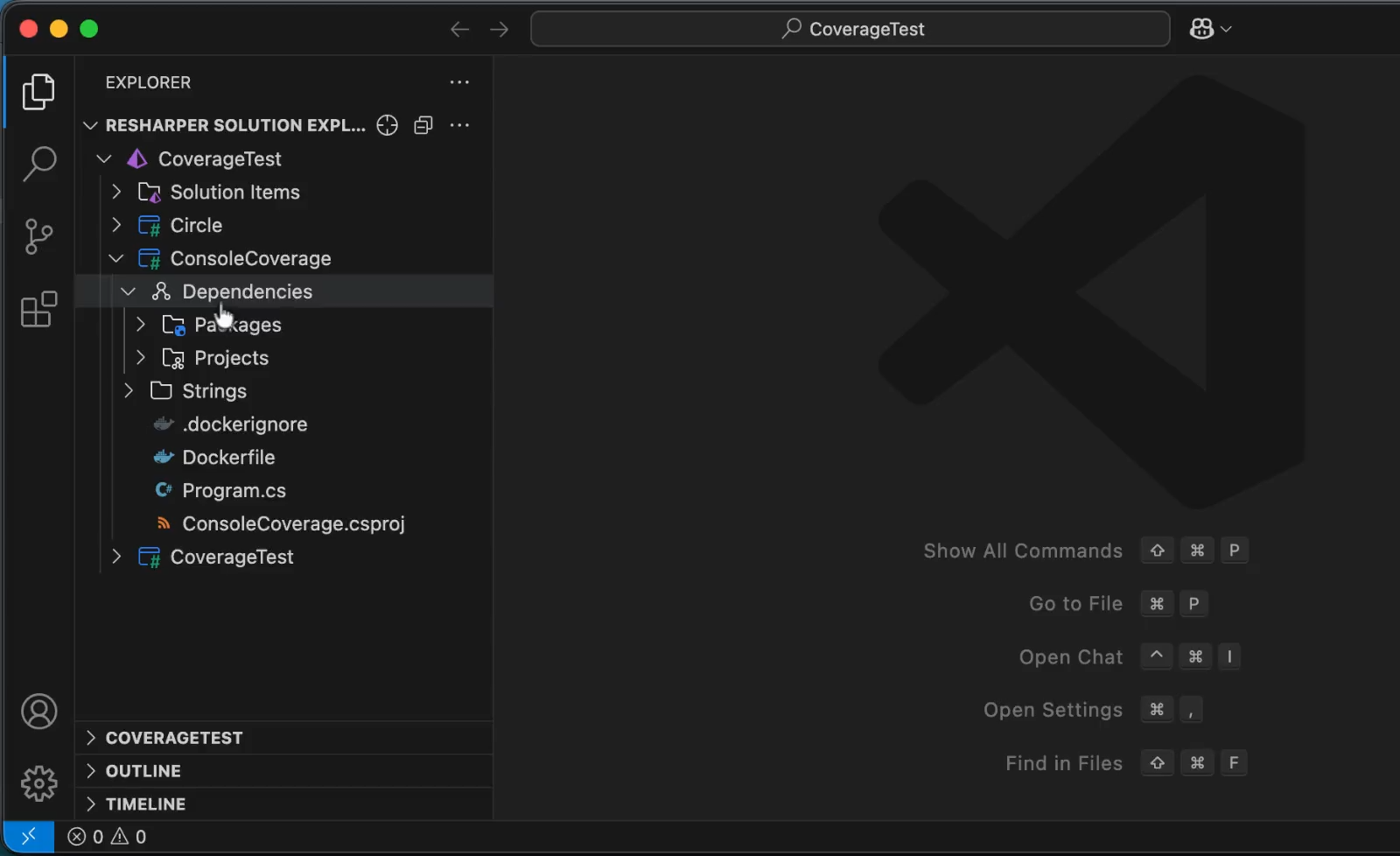This screenshot has height=856, width=1400.
Task: Open ReSharper Solution Explorer more actions menu
Action: (x=459, y=125)
